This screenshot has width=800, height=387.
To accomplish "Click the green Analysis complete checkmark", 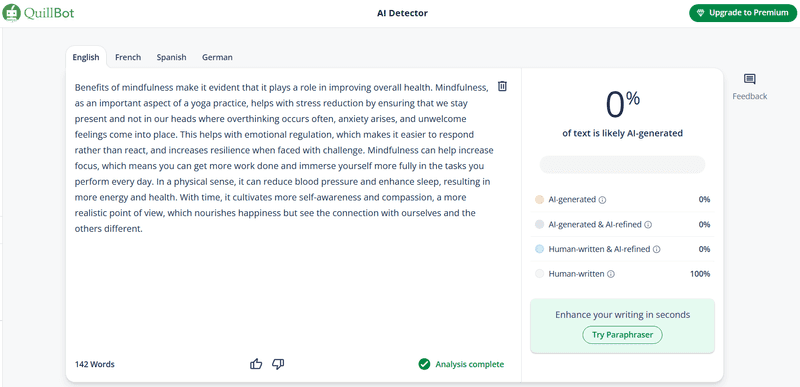I will [424, 364].
